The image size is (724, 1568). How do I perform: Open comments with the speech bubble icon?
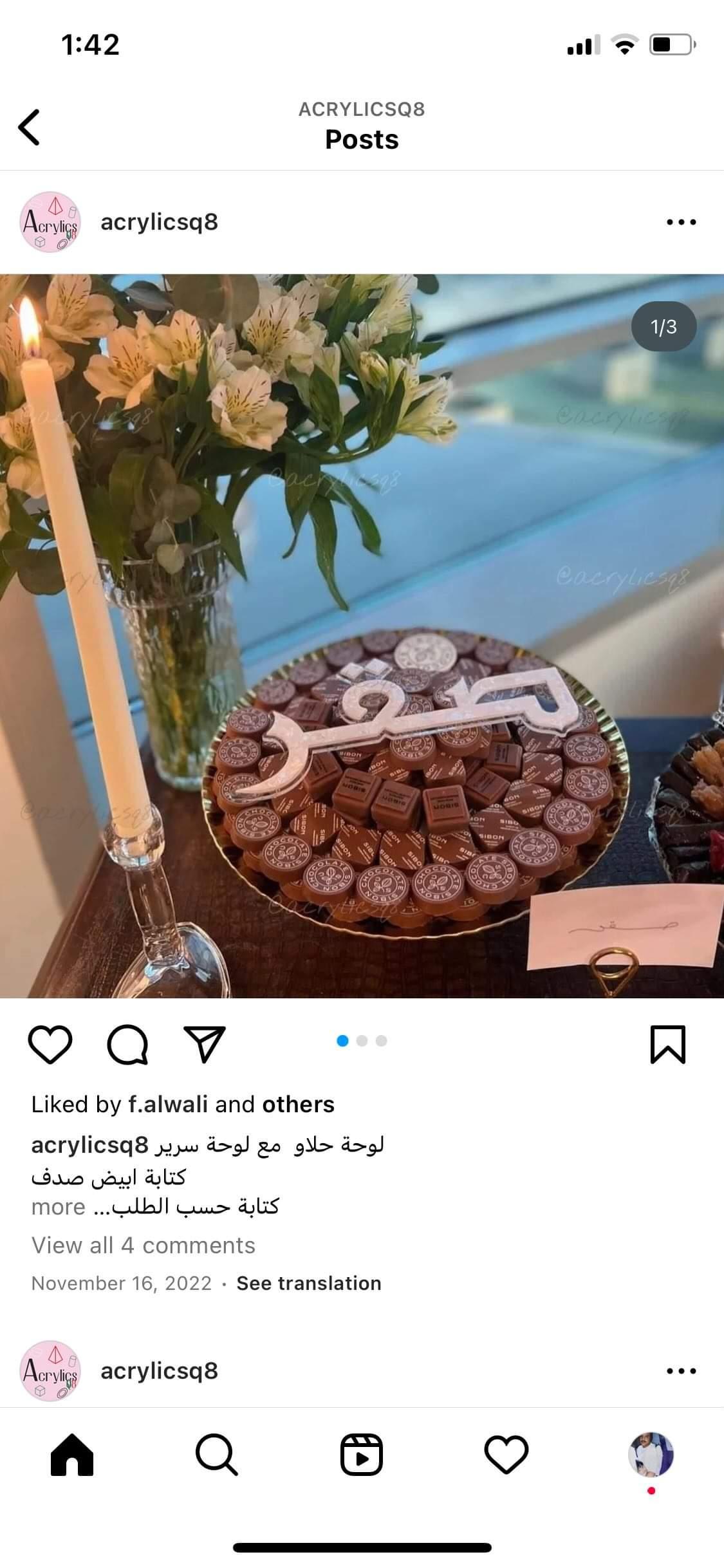point(127,1045)
